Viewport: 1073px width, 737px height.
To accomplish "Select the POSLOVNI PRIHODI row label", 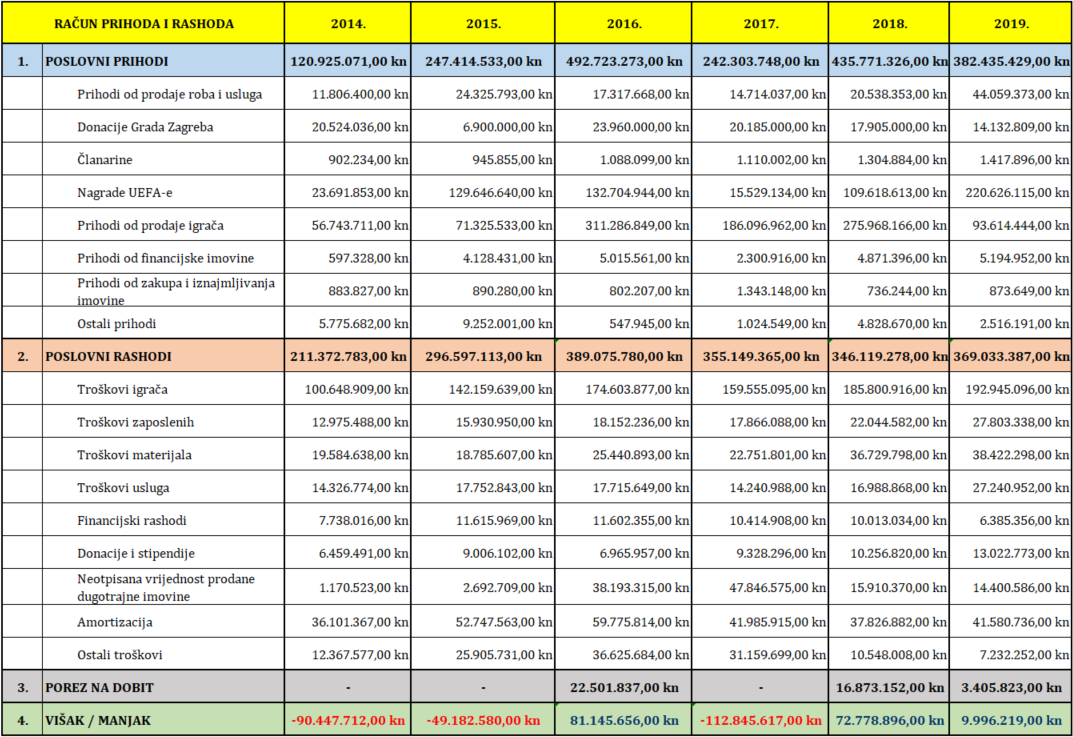I will (x=107, y=62).
